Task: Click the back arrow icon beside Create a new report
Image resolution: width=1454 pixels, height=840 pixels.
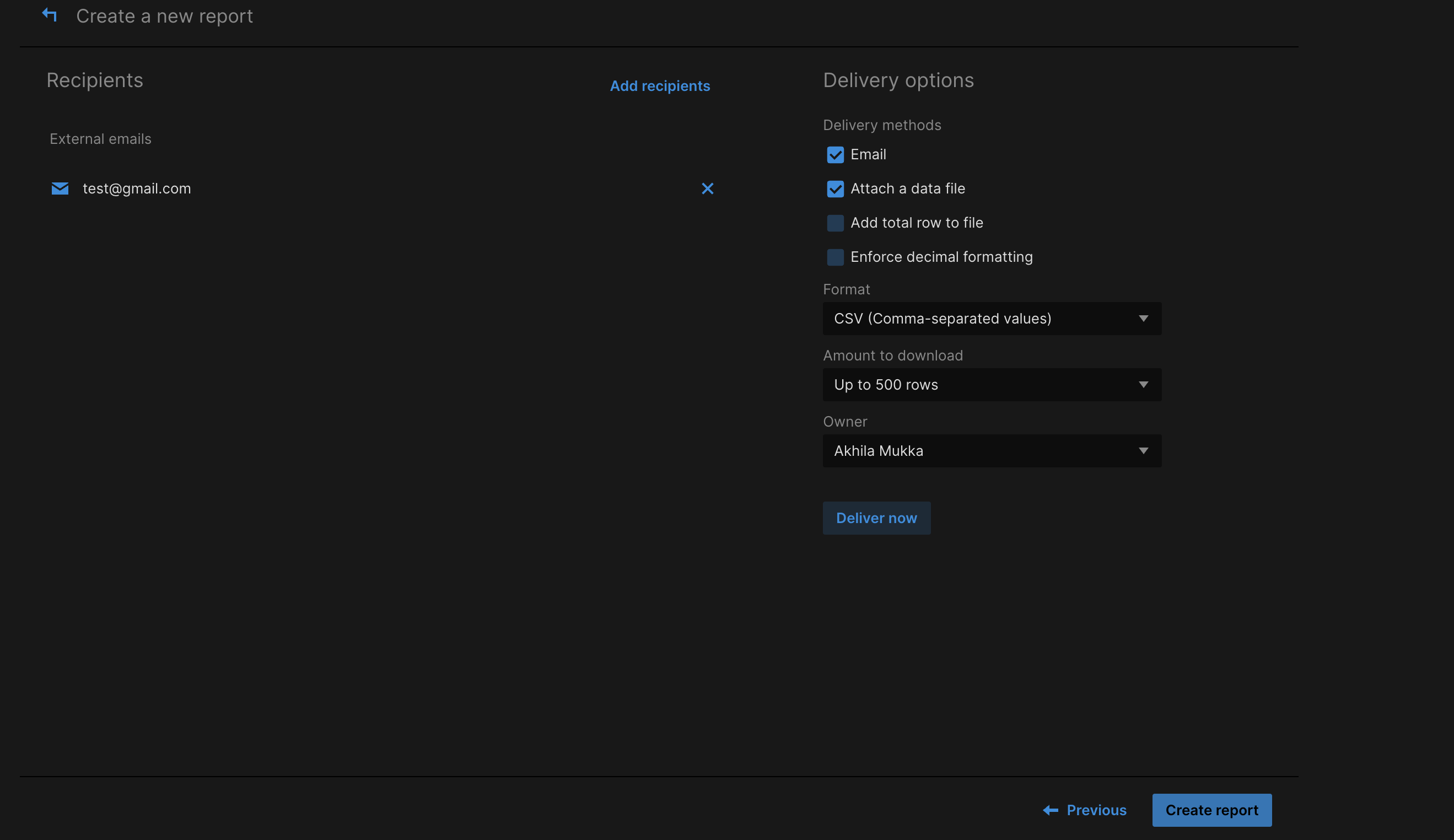Action: tap(50, 15)
